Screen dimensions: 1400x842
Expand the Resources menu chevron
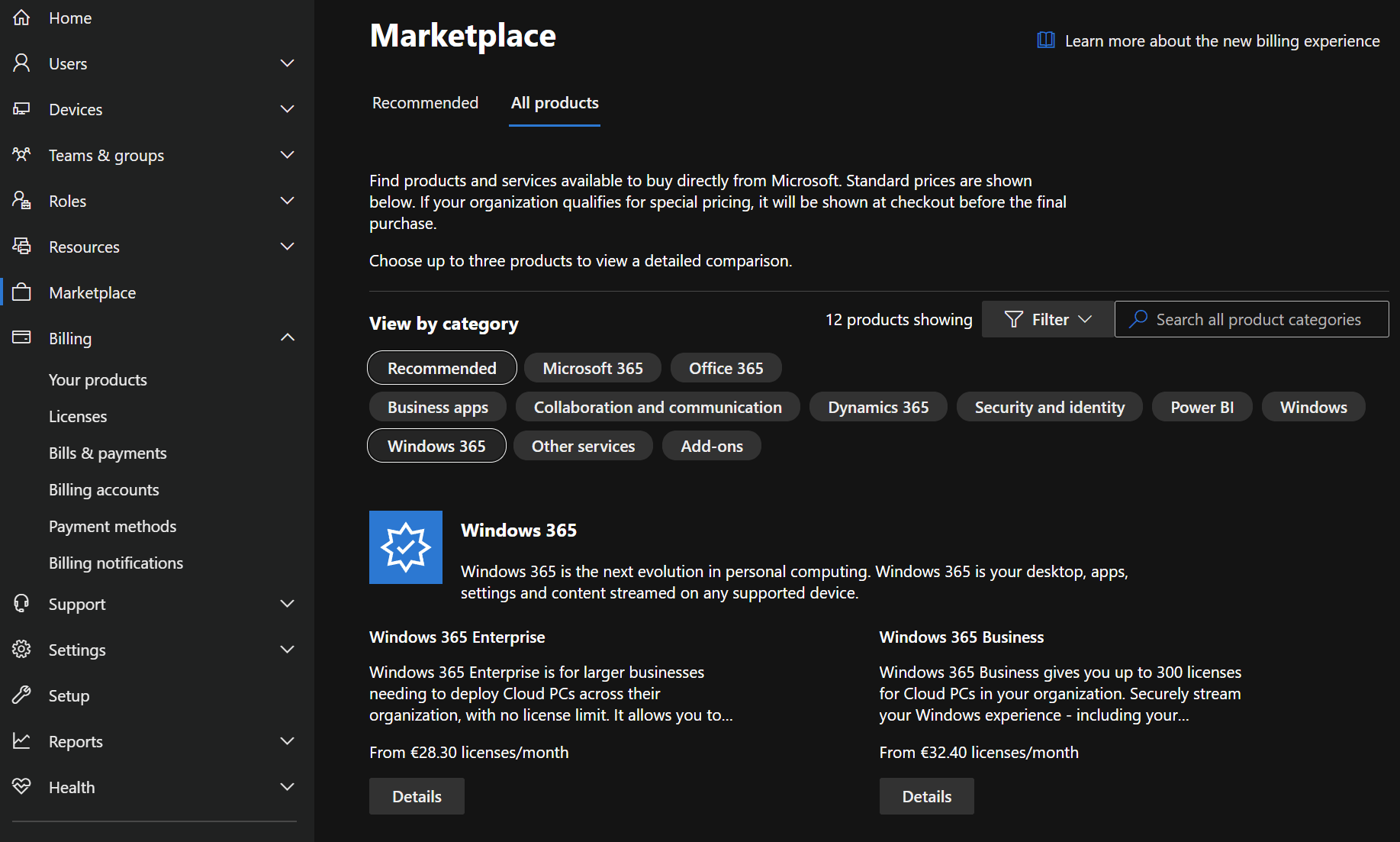pyautogui.click(x=288, y=247)
